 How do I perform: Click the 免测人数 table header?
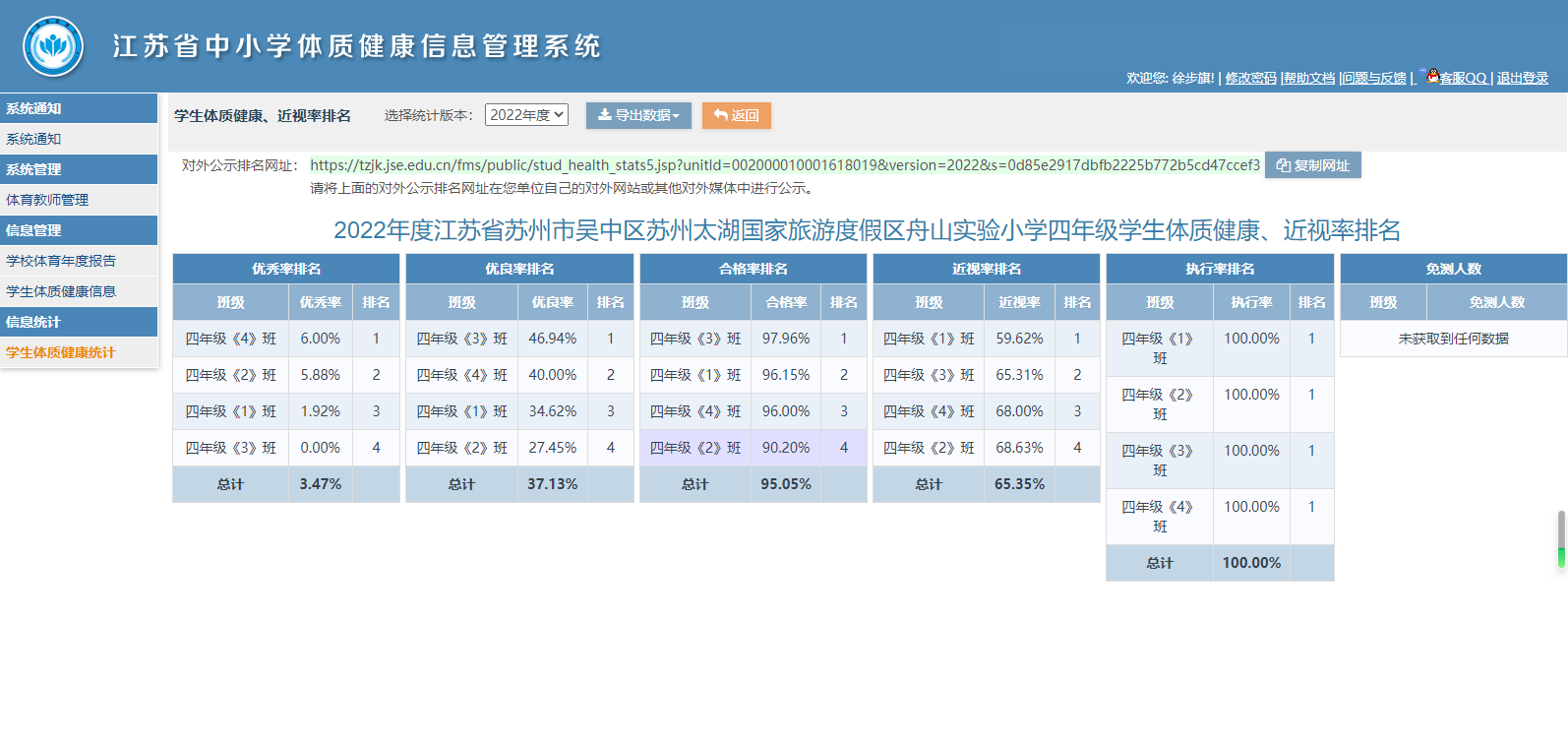pos(1454,269)
